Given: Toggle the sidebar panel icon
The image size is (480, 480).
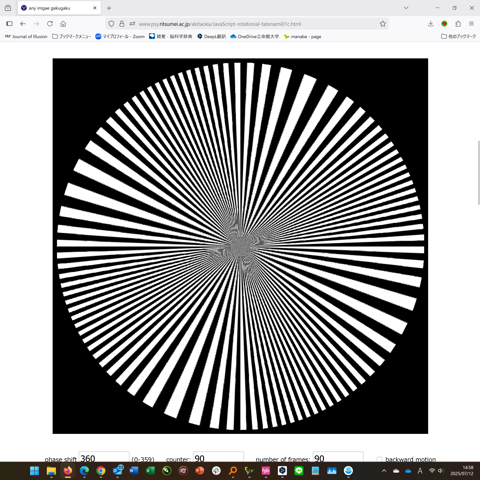Looking at the screenshot, I should 9,24.
